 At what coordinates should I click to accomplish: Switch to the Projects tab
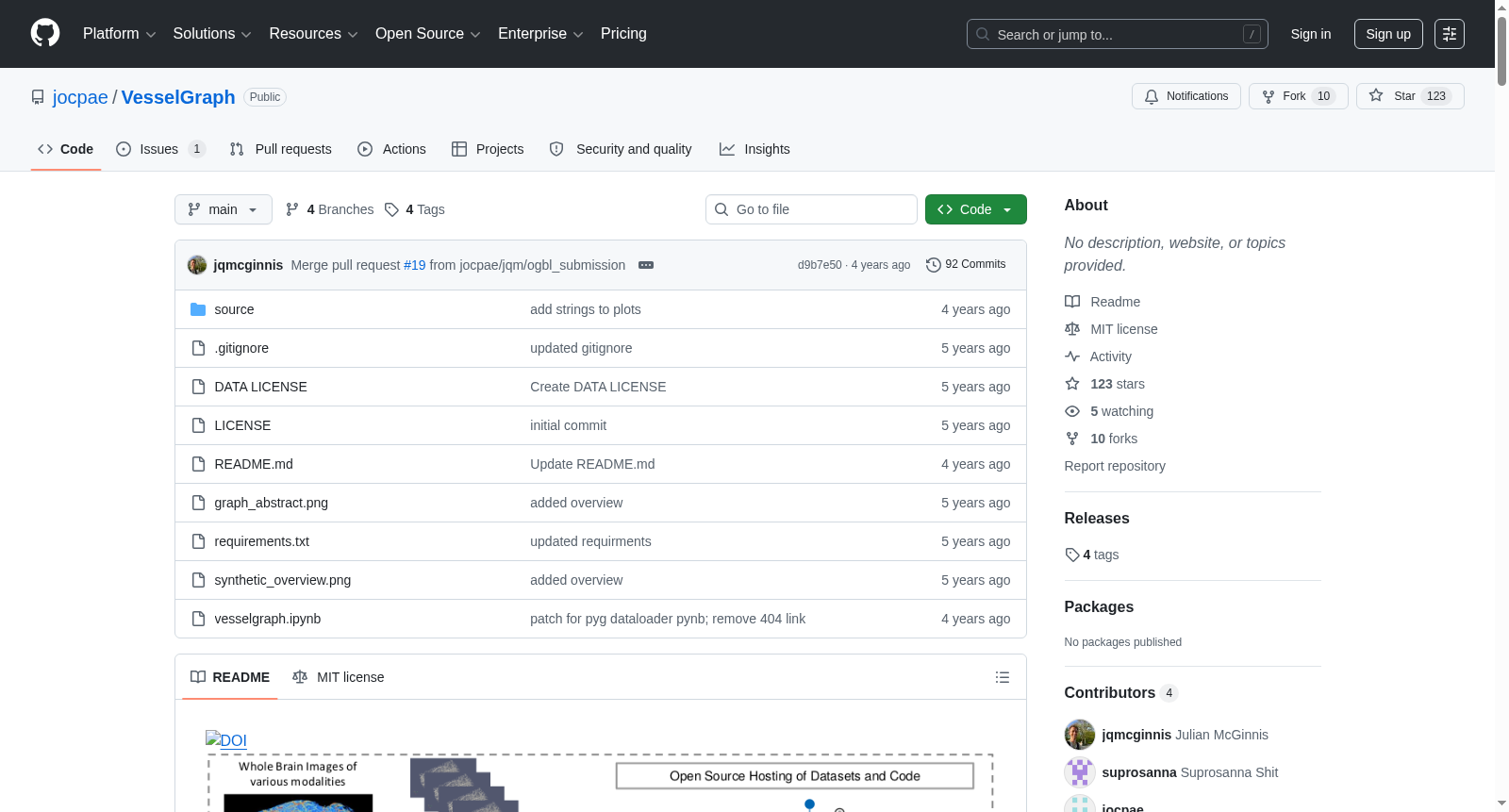pos(488,149)
